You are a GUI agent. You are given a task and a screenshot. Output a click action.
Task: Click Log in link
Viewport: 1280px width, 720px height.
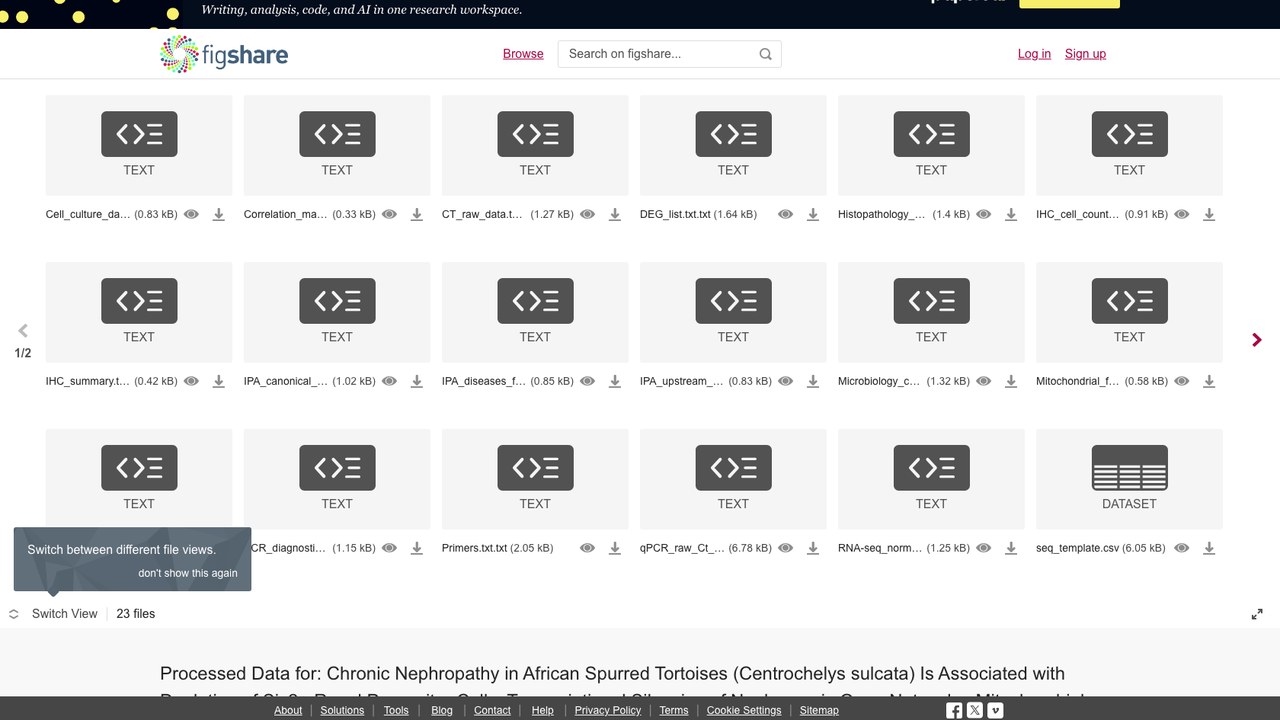pyautogui.click(x=1034, y=54)
